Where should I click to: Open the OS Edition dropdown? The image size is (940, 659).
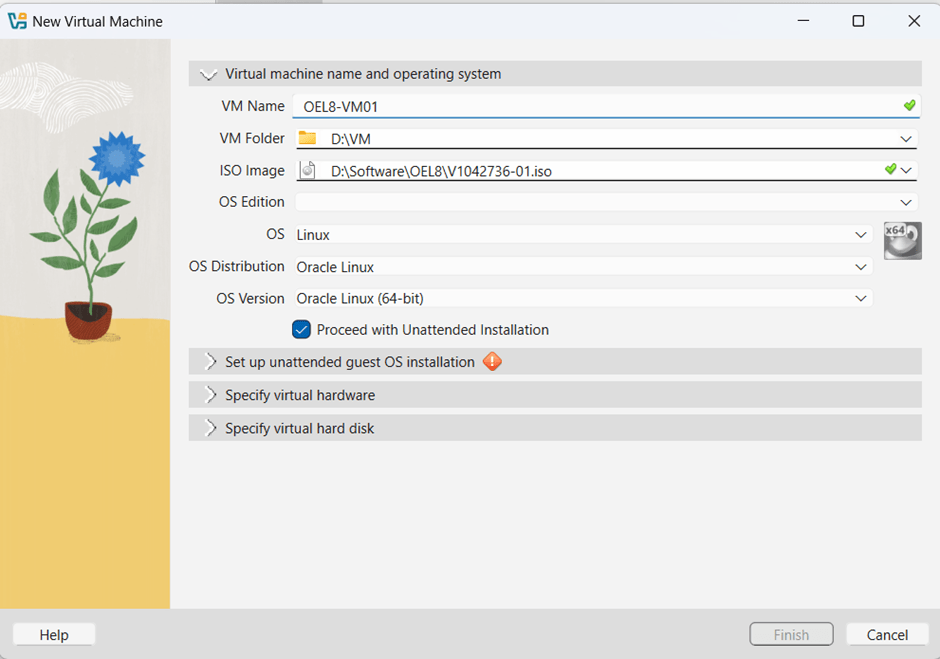point(907,202)
